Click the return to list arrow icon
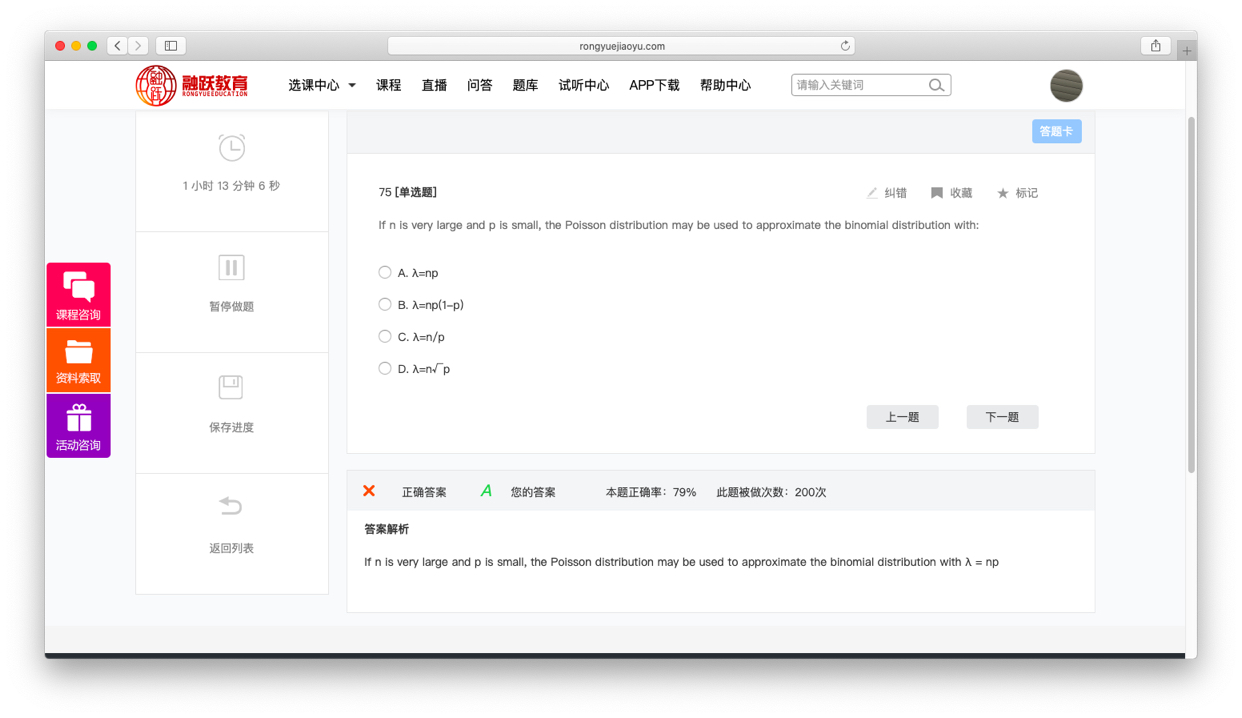Image resolution: width=1242 pixels, height=718 pixels. tap(231, 506)
